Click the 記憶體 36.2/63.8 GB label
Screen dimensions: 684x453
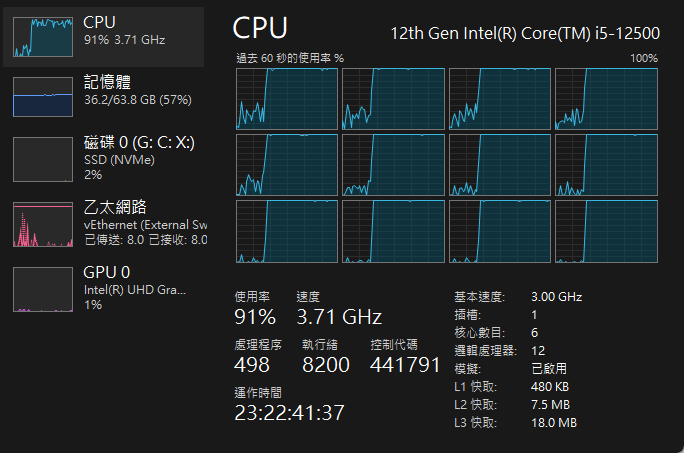point(137,100)
